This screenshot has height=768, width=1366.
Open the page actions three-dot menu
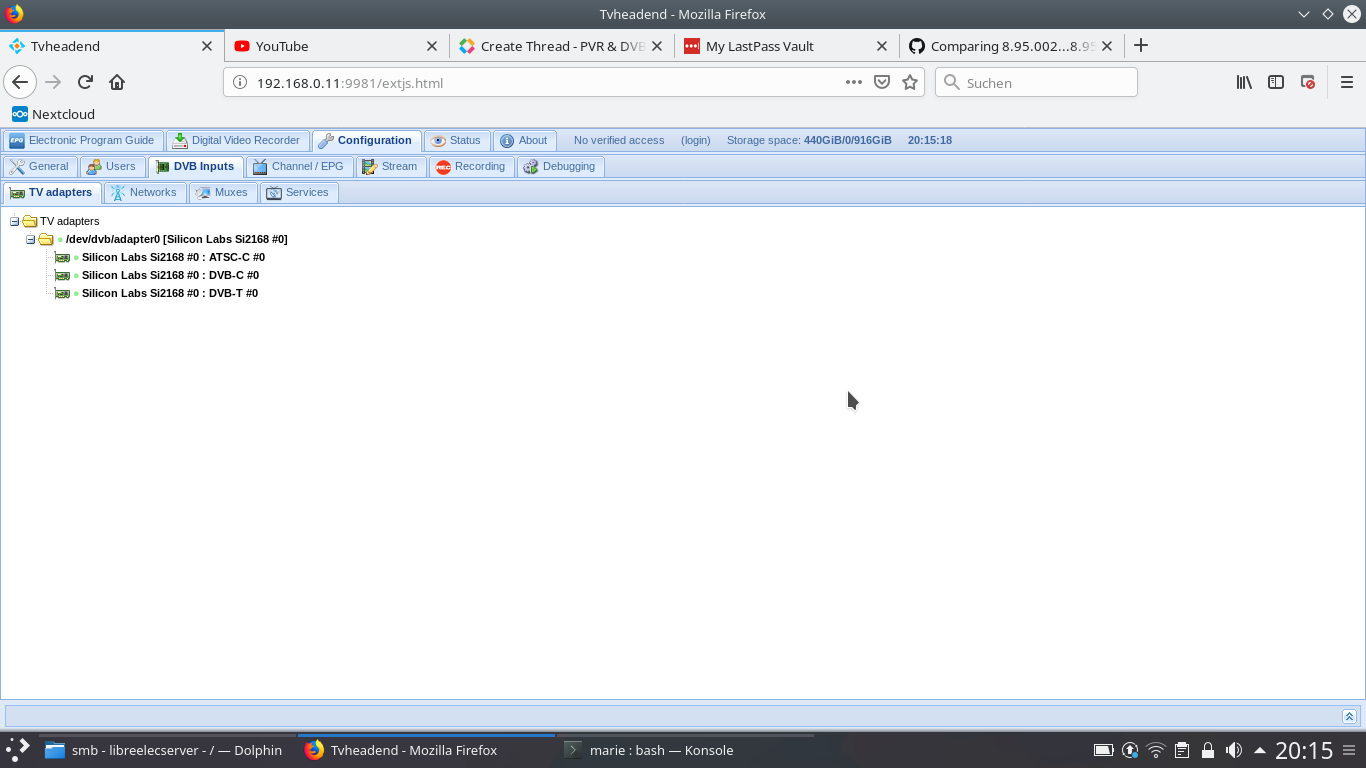853,82
